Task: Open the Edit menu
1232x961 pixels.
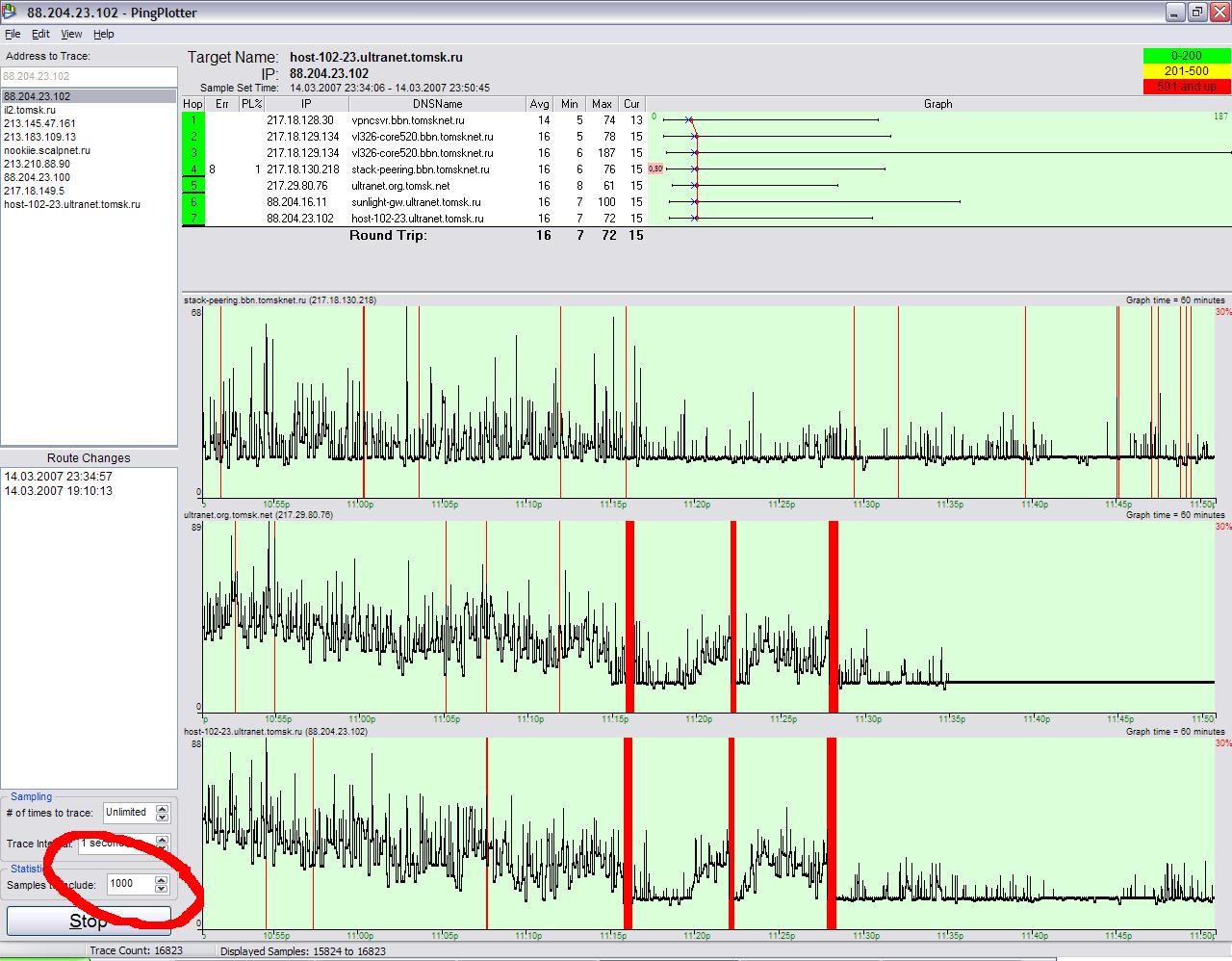Action: click(x=40, y=34)
